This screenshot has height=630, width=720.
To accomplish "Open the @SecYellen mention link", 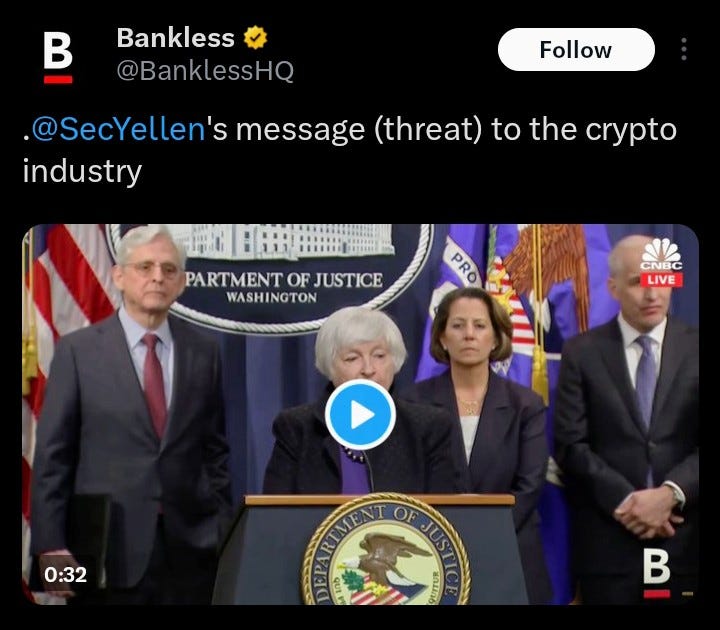I will tap(118, 129).
